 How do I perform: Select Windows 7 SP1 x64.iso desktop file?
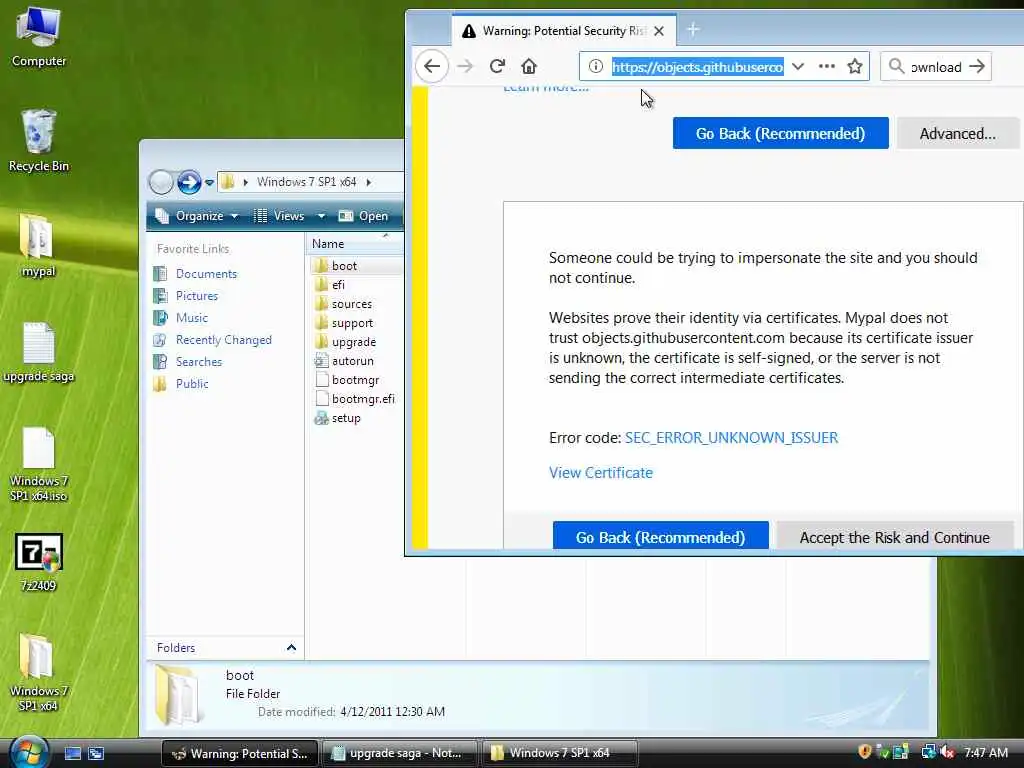point(39,464)
